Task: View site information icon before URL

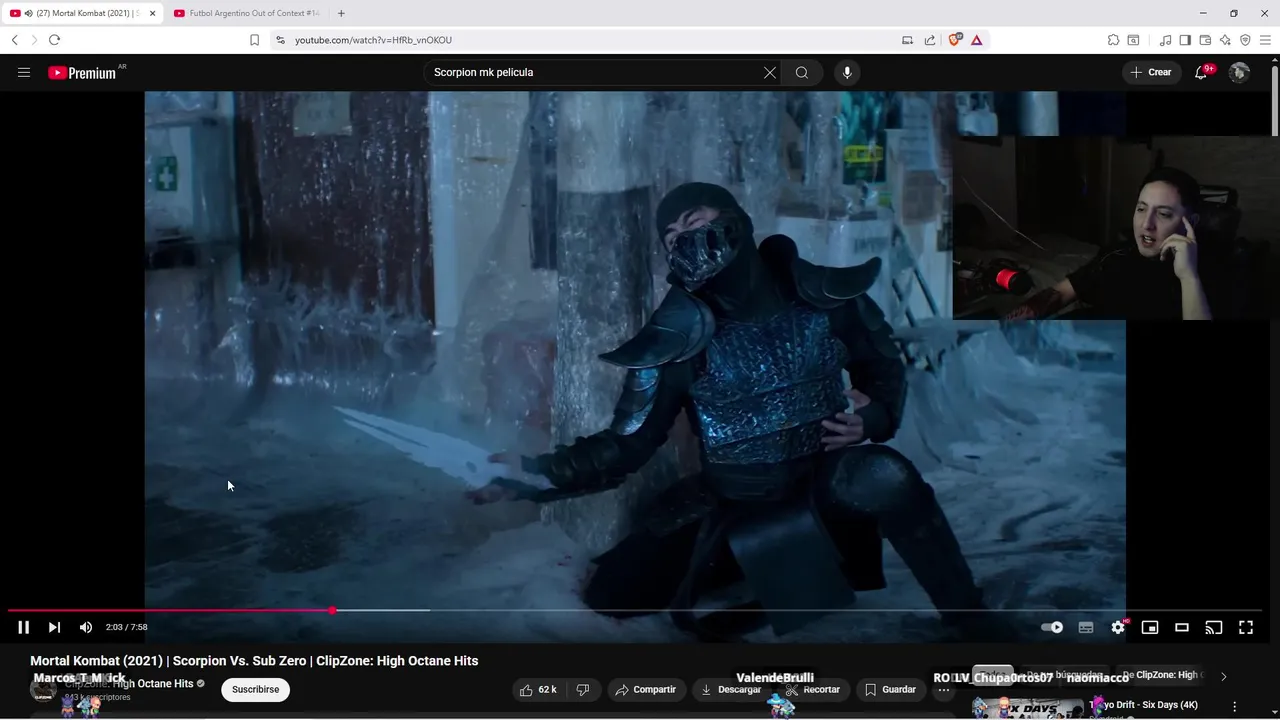Action: 280,40
